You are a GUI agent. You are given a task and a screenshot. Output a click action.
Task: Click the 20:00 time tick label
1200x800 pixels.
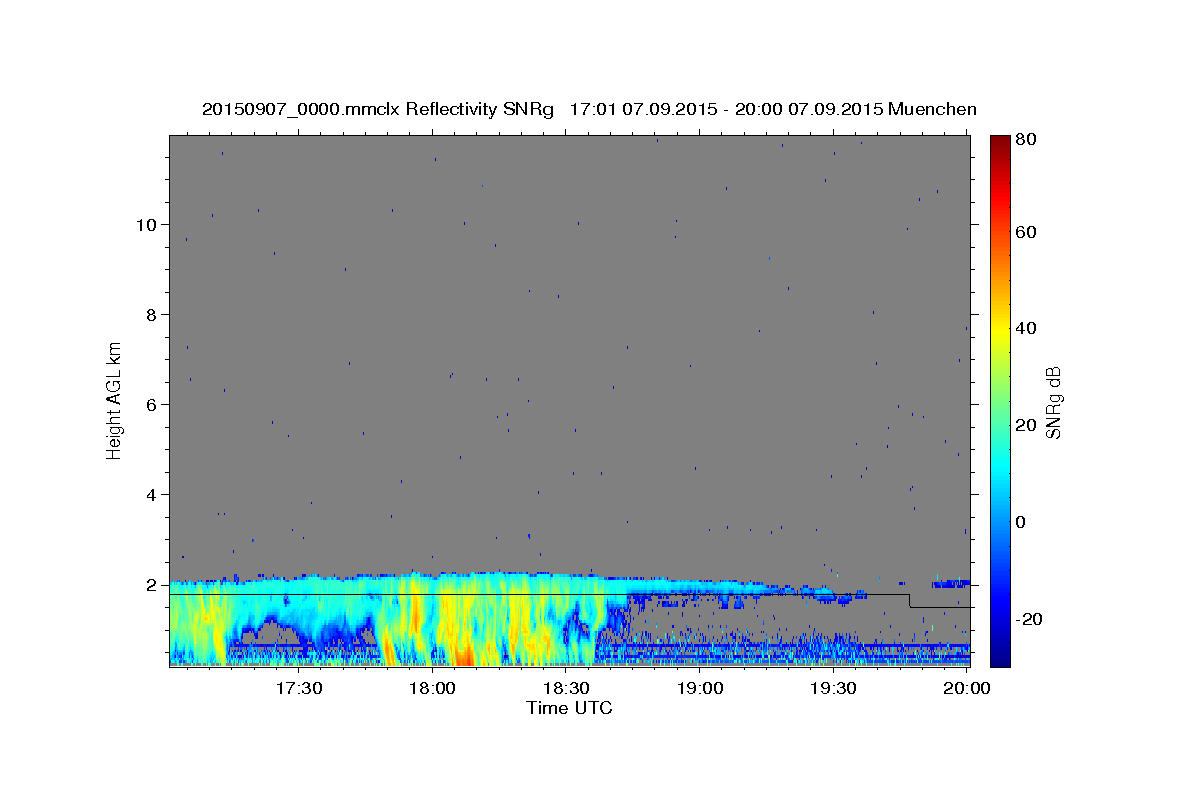pos(967,688)
